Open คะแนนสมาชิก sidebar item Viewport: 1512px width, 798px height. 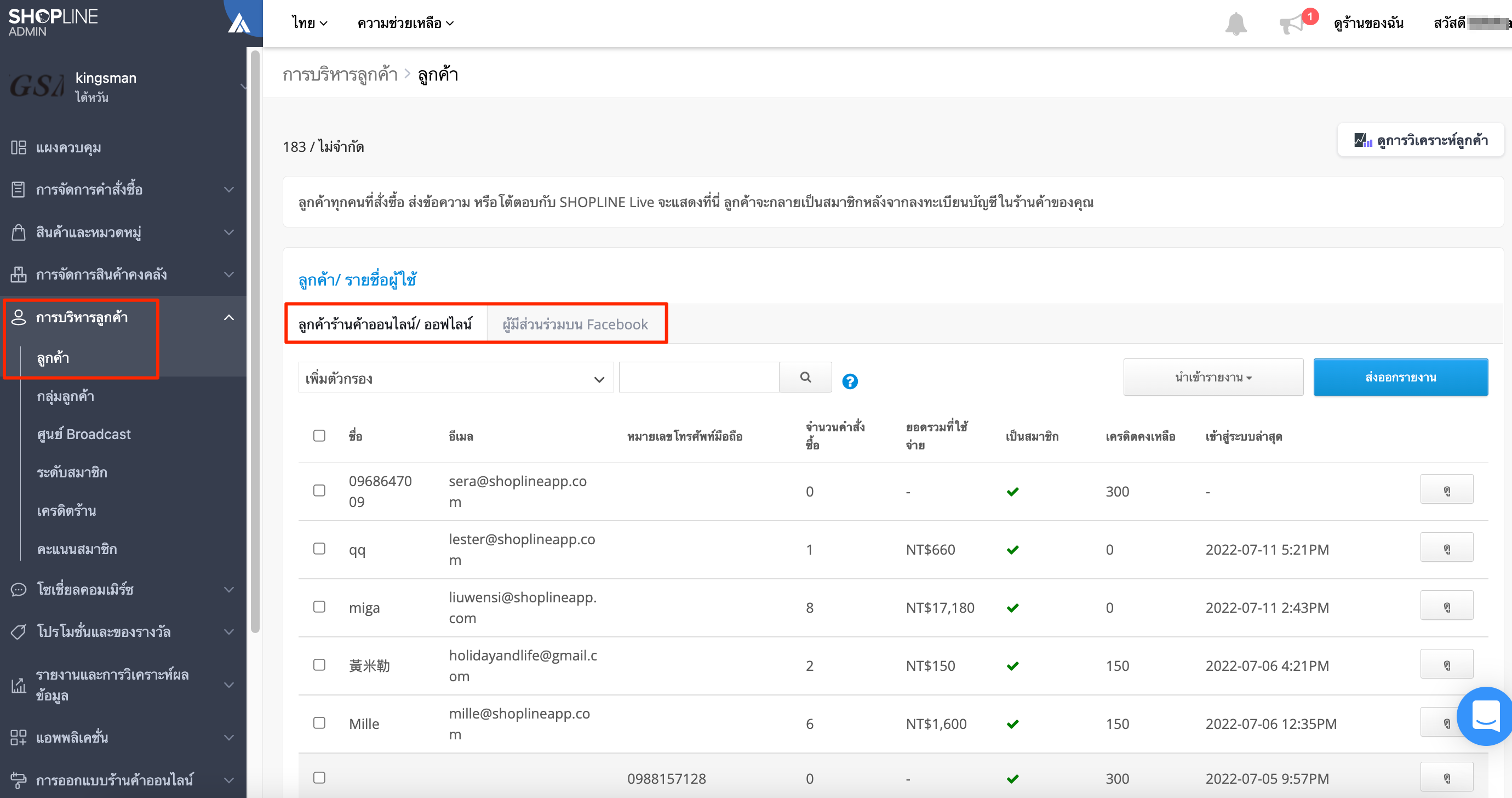click(x=77, y=549)
